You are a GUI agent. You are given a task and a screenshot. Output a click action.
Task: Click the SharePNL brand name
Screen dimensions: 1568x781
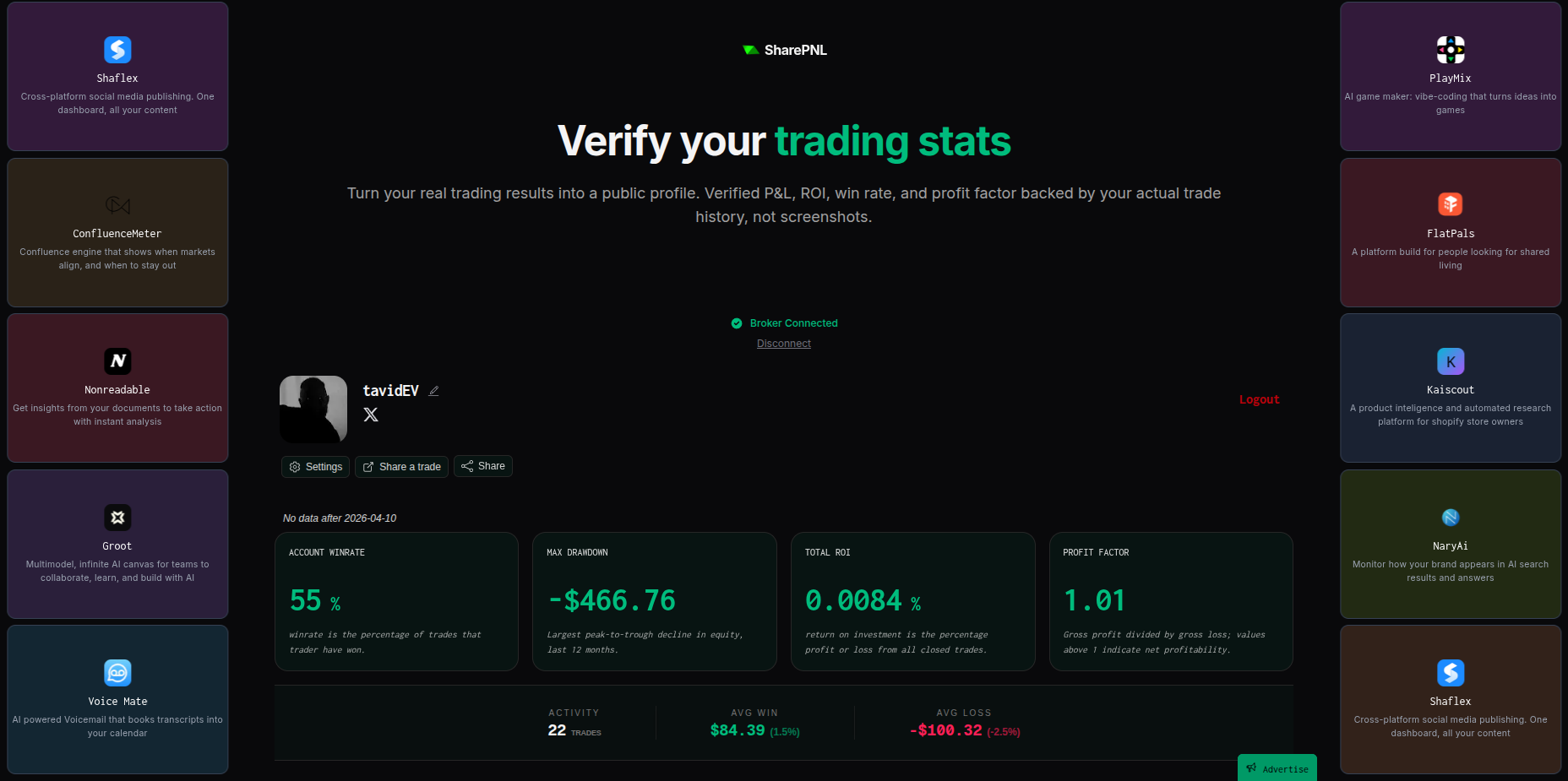796,50
